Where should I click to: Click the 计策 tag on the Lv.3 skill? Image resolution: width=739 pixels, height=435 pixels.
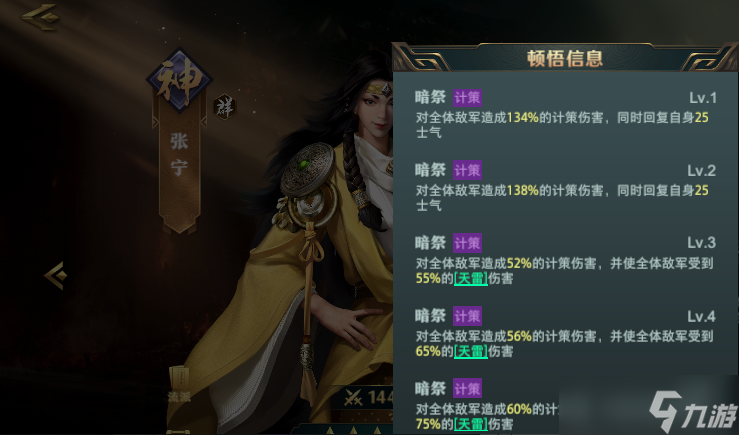click(x=467, y=243)
